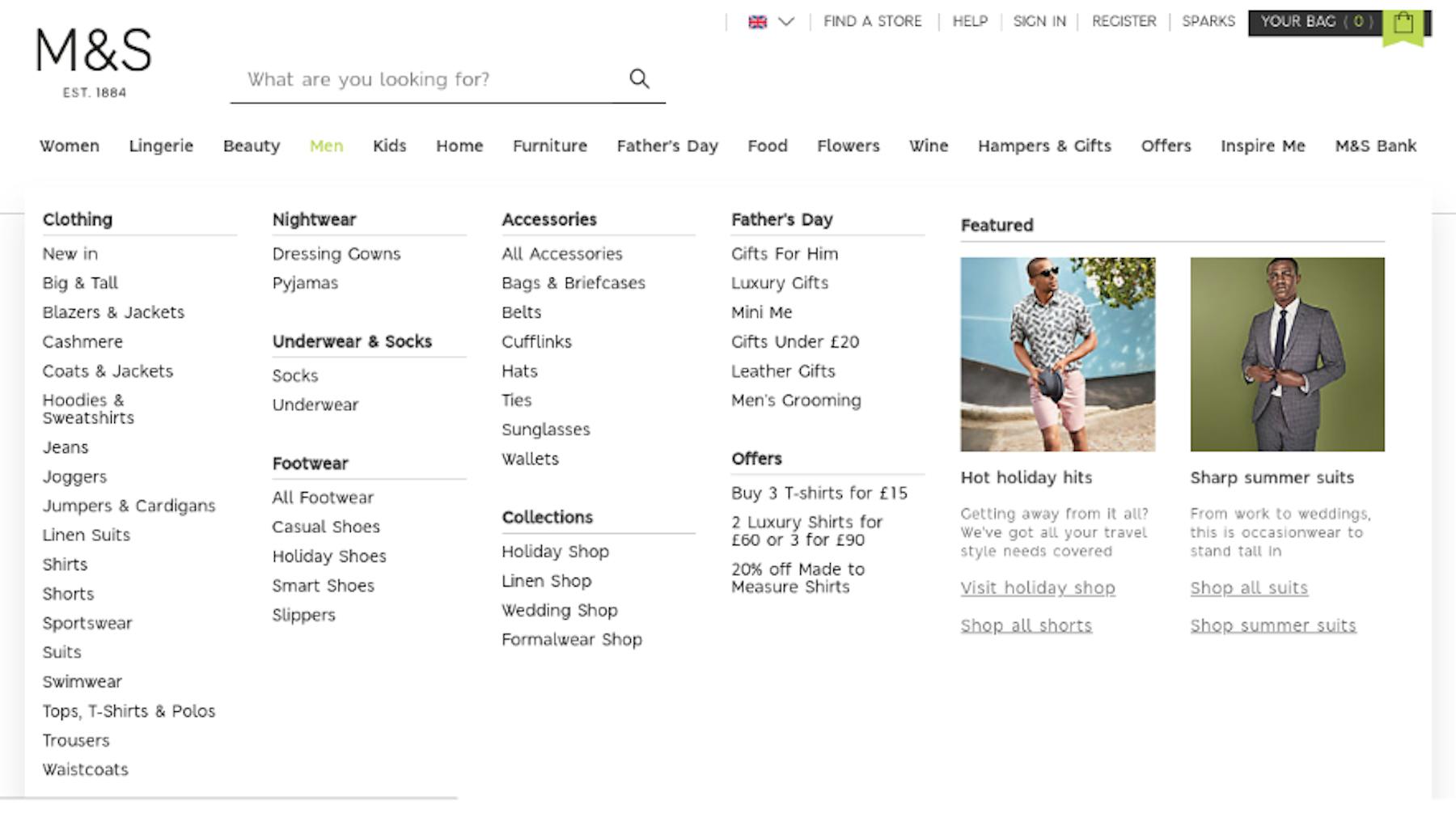The image size is (1456, 813).
Task: Open the Beauty menu
Action: [x=252, y=146]
